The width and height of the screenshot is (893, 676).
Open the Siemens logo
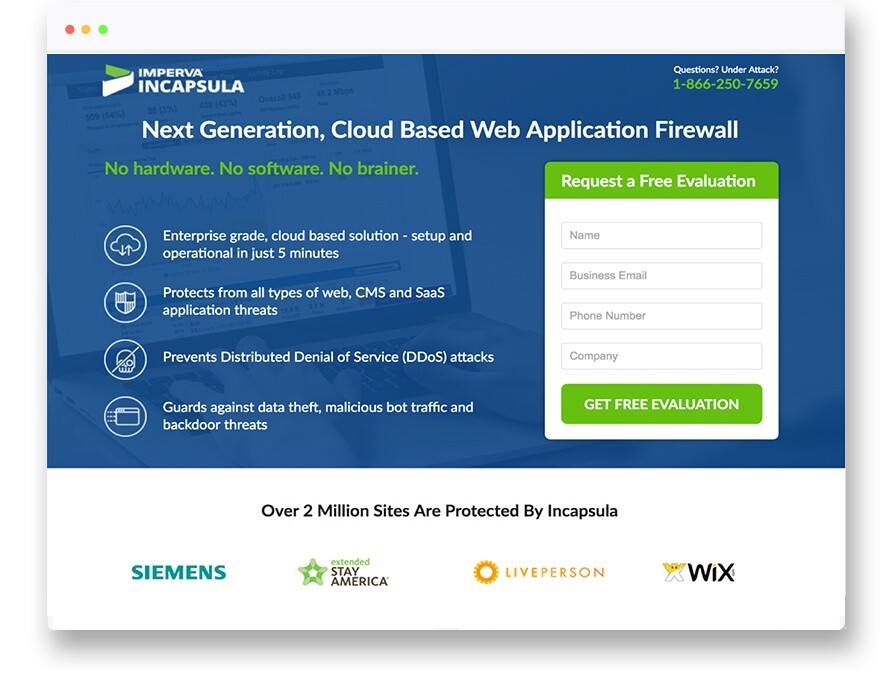(x=179, y=572)
